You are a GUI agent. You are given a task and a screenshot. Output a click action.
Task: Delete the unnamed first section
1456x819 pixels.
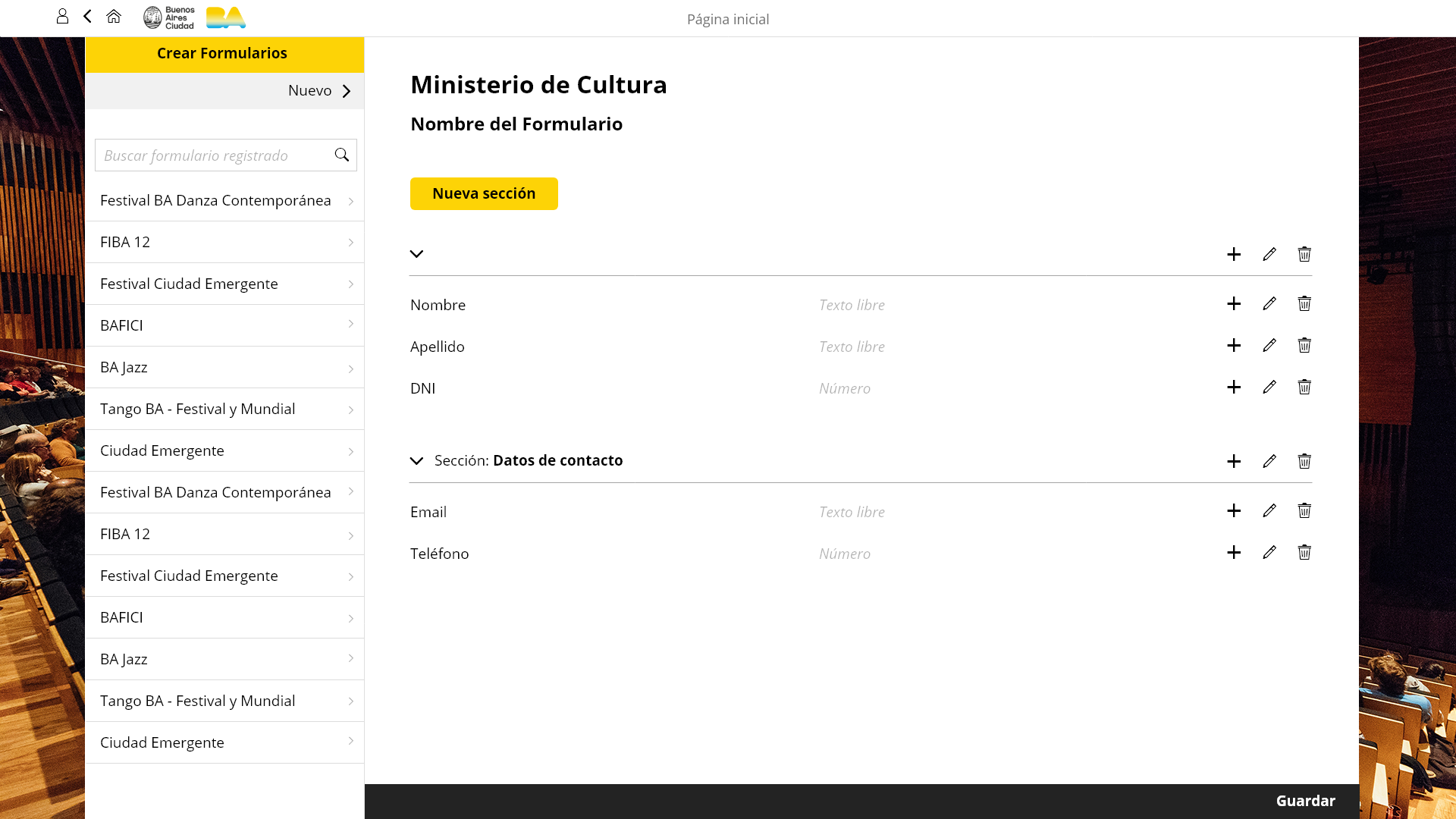pyautogui.click(x=1304, y=254)
